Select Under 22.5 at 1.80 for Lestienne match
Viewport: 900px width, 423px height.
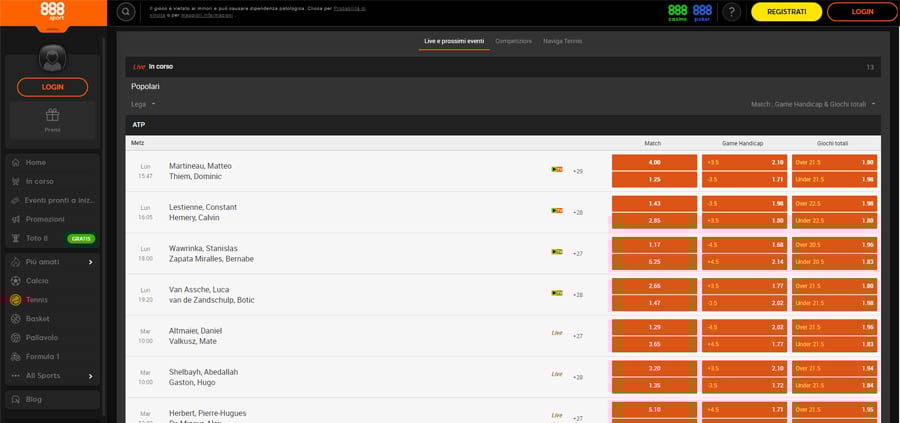pyautogui.click(x=835, y=221)
